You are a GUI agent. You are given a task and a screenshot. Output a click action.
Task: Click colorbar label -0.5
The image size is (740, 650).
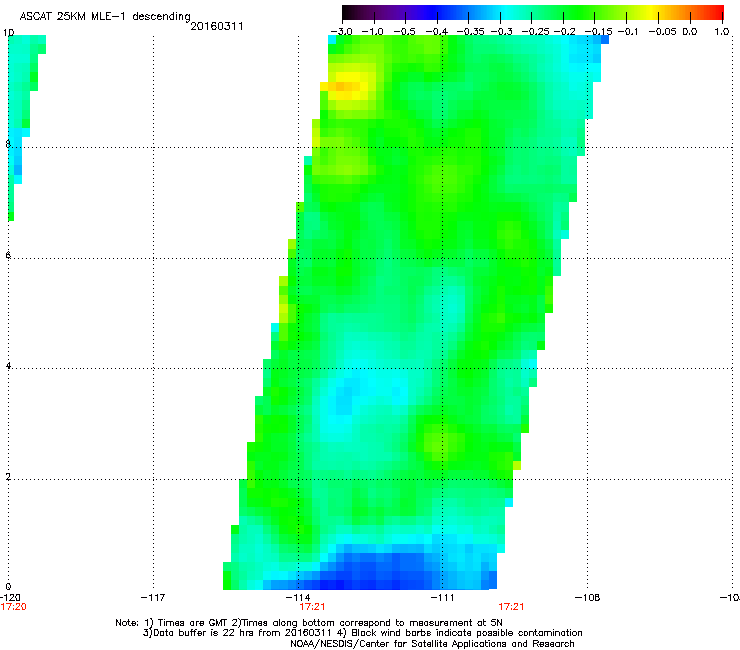point(404,32)
